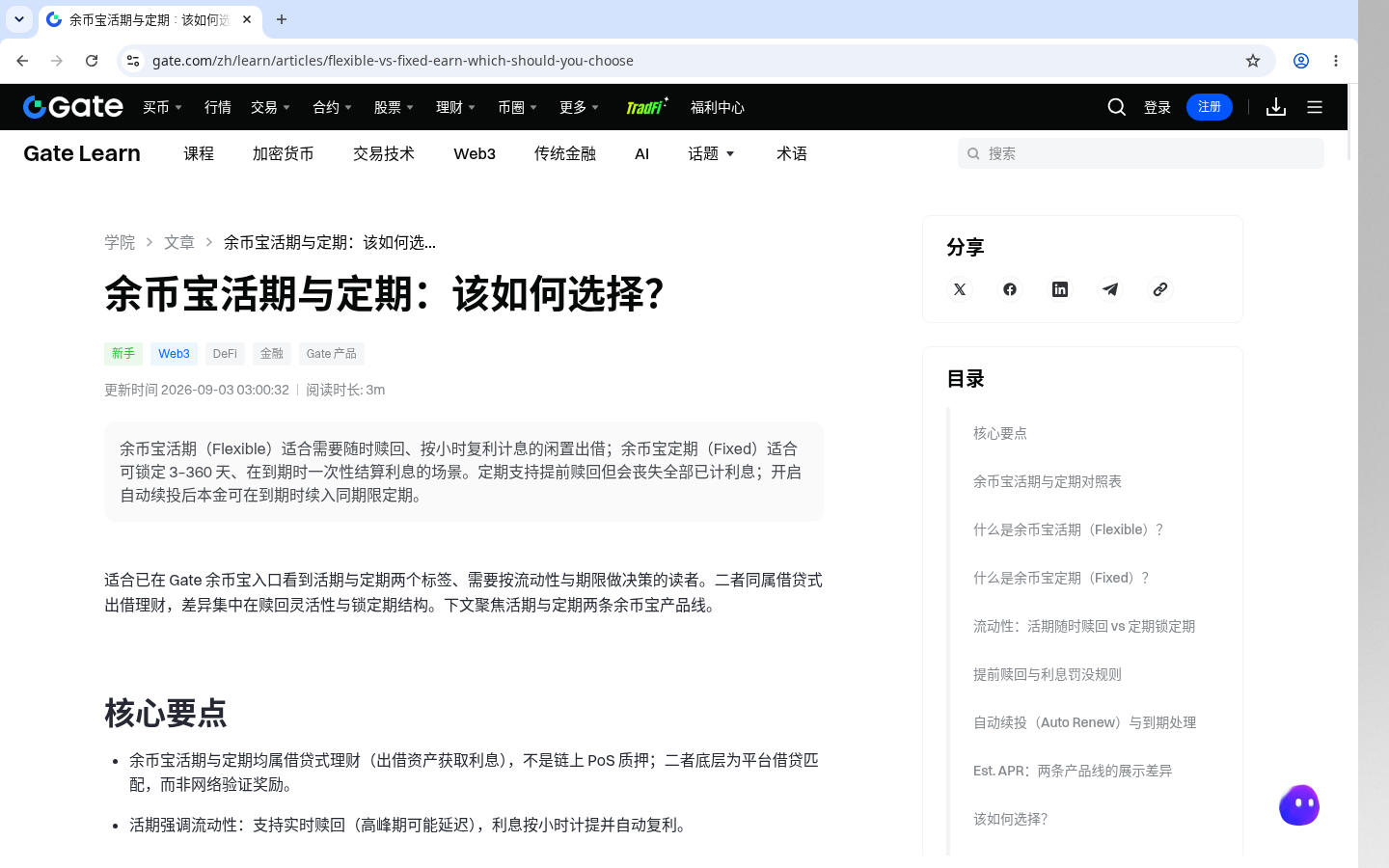Open the Gate search magnifier icon
The image size is (1389, 868).
(x=1117, y=107)
